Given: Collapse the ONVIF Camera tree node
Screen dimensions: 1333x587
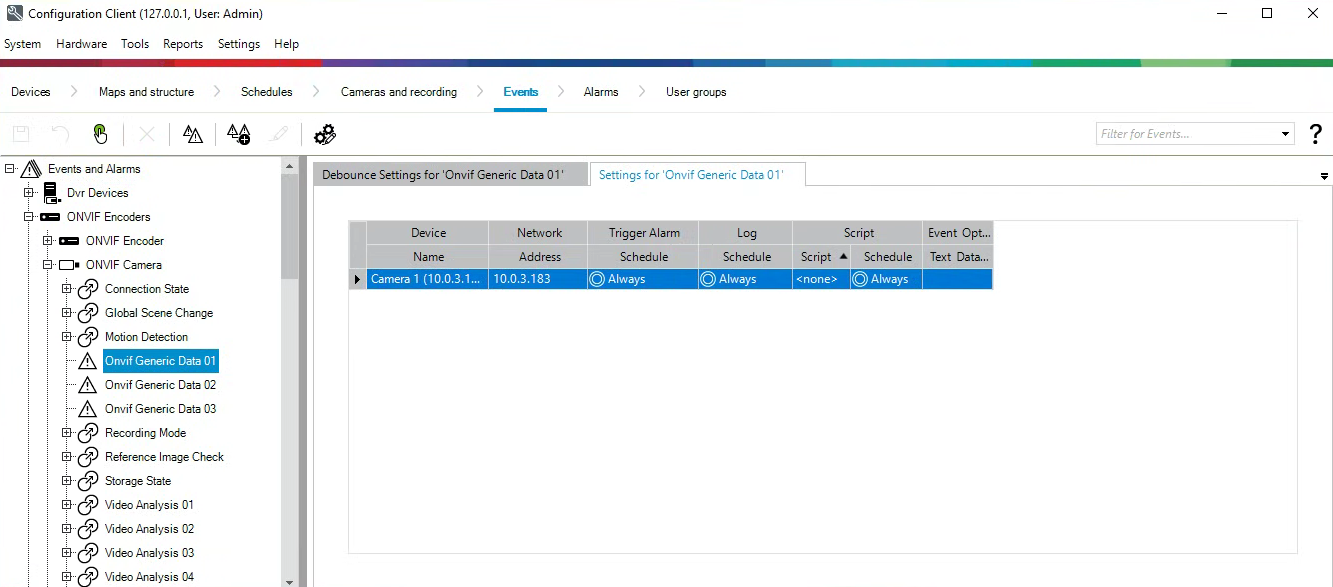Looking at the screenshot, I should pyautogui.click(x=48, y=265).
